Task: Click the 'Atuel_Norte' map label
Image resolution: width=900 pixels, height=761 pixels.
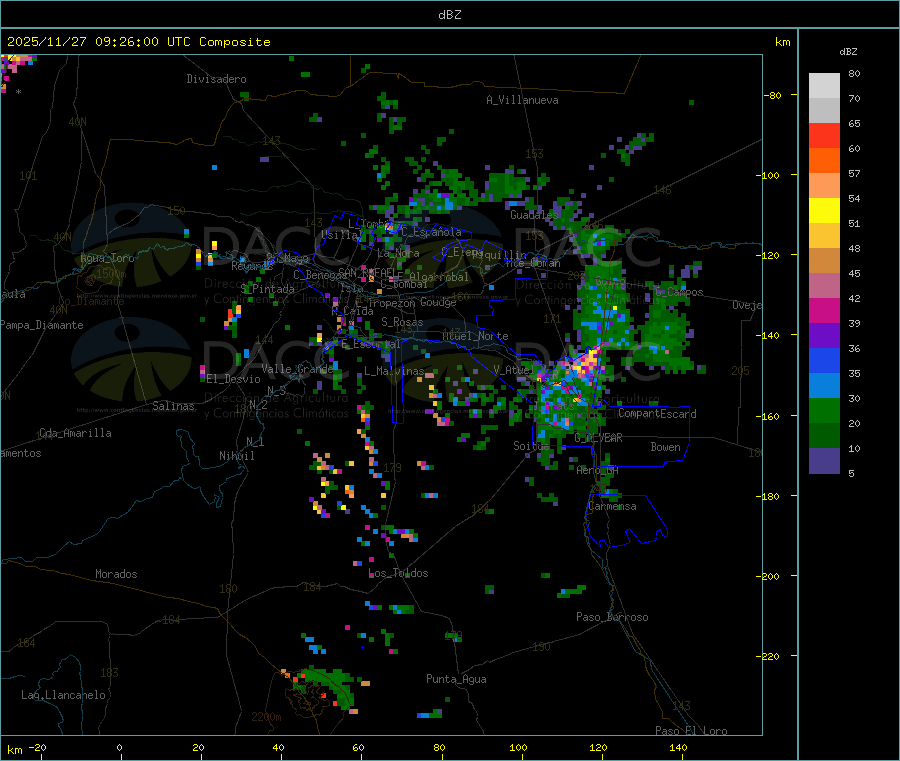Action: [475, 336]
